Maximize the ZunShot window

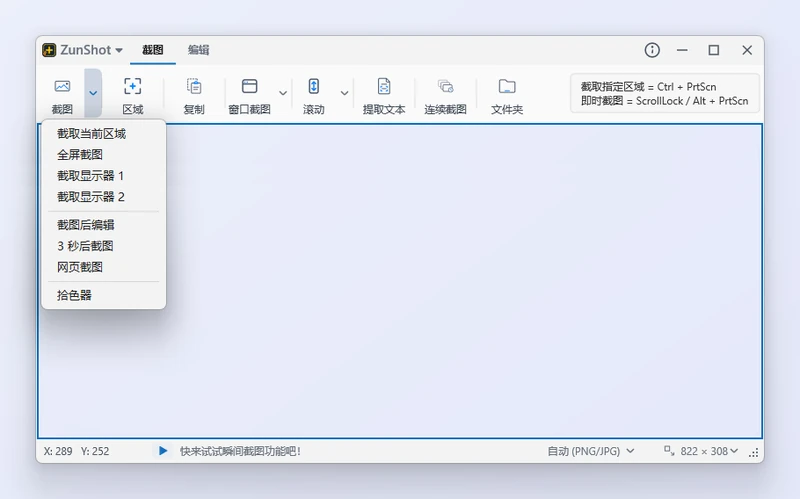[714, 50]
